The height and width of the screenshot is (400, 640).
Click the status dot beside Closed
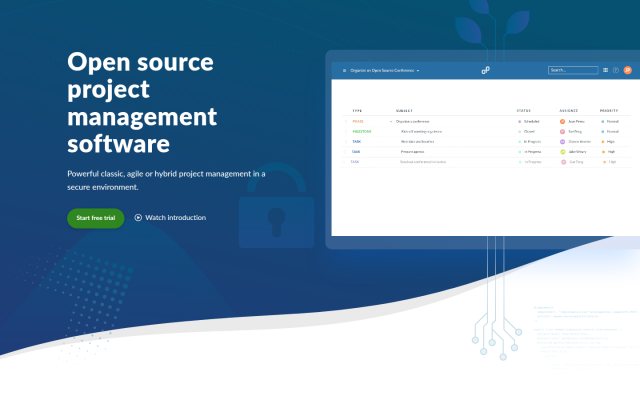pos(520,132)
